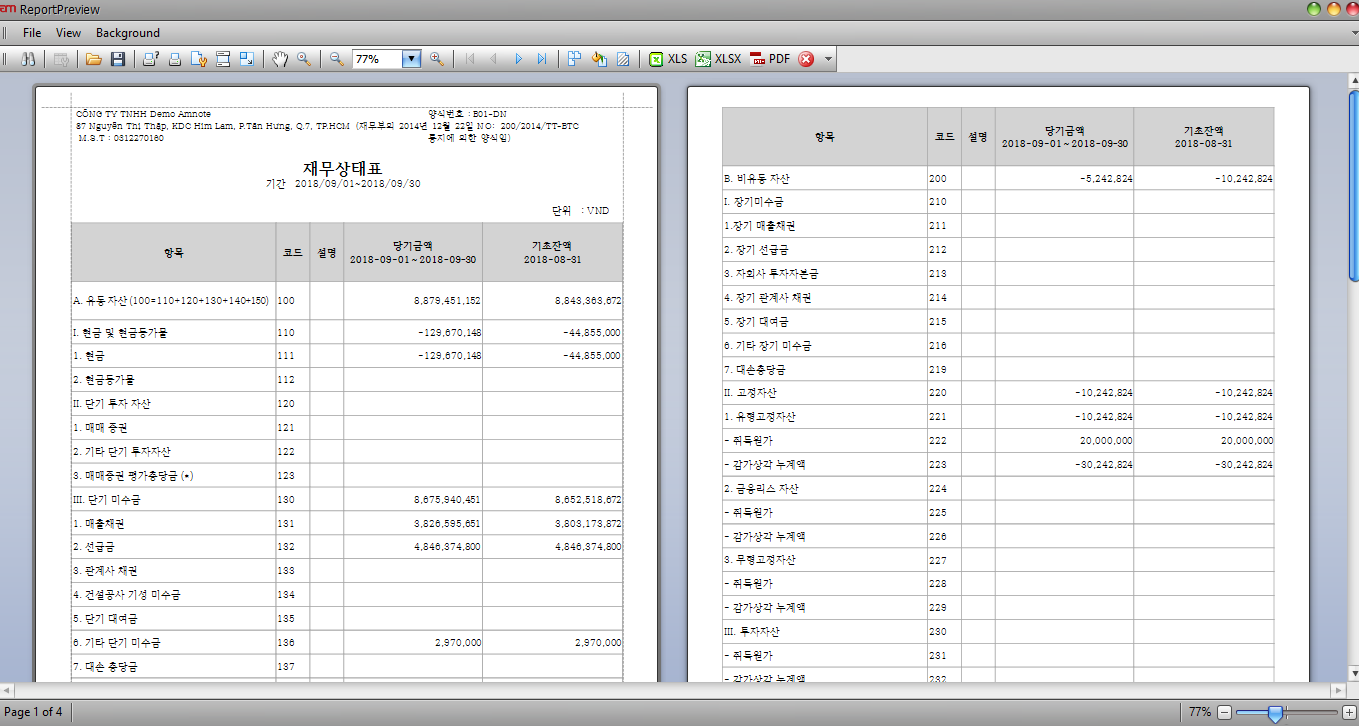The height and width of the screenshot is (726, 1359).
Task: Click the Scale icon in toolbar
Action: [x=247, y=59]
